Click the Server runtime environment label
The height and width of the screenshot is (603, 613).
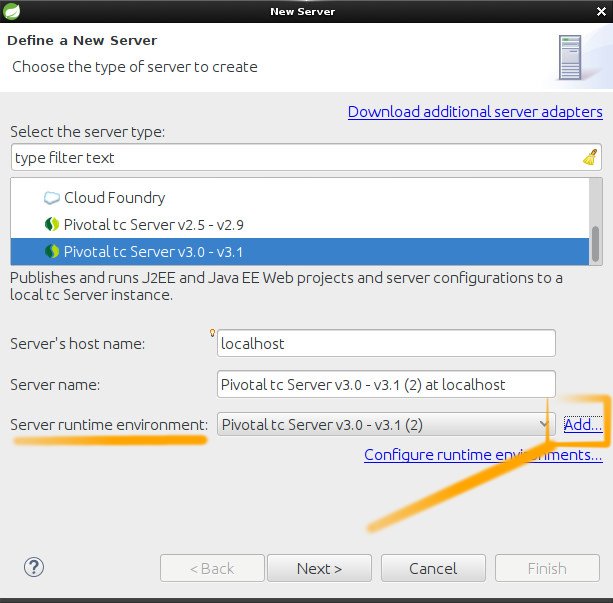[x=109, y=425]
